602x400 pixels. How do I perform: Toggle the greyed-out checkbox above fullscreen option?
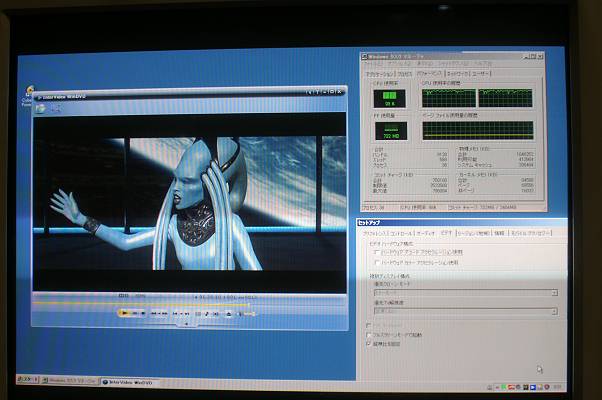coord(369,326)
